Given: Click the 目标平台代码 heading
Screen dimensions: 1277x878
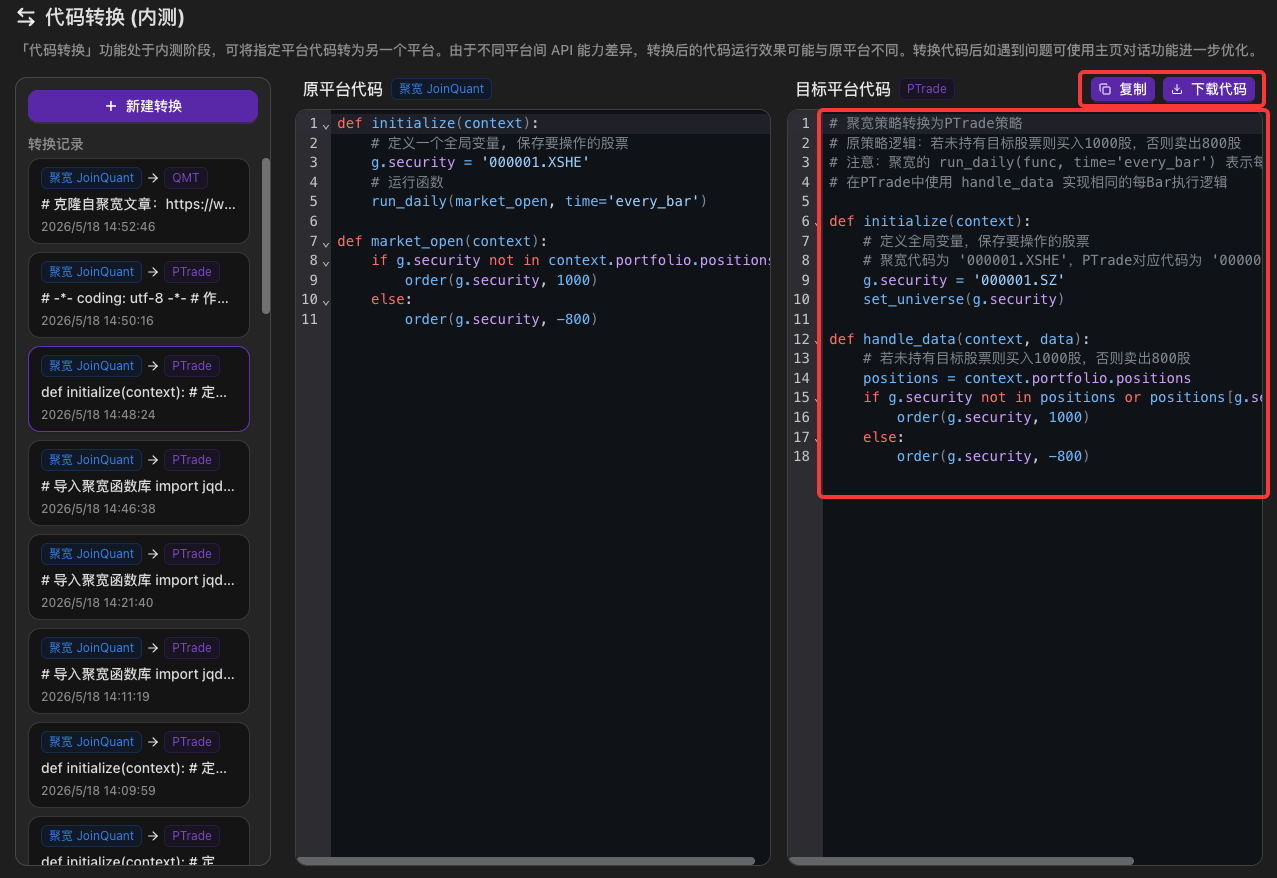Looking at the screenshot, I should [x=843, y=89].
